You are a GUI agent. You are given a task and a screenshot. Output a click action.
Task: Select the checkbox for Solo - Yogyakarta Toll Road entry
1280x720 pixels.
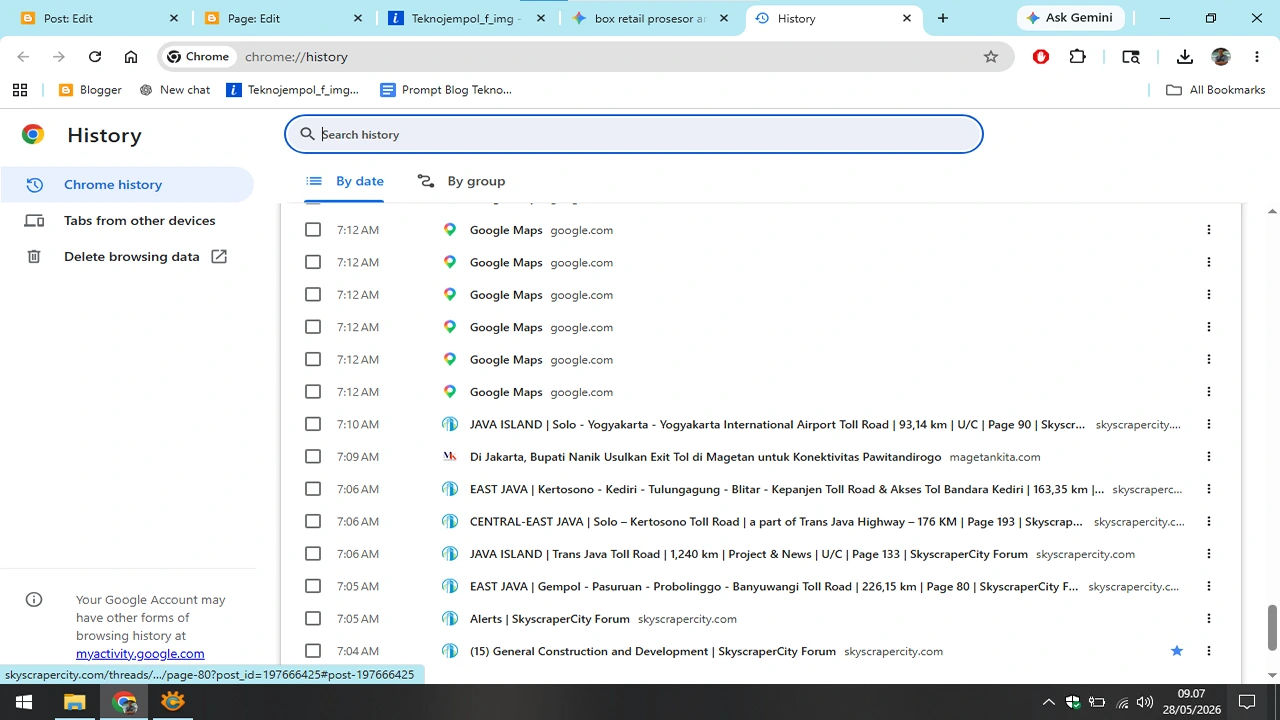[x=313, y=424]
